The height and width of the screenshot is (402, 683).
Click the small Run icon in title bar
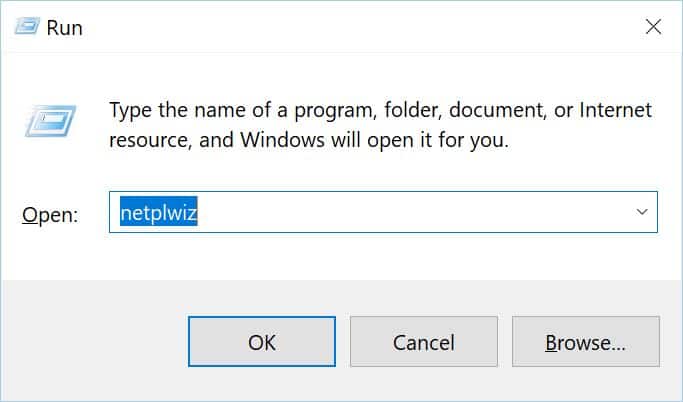27,26
